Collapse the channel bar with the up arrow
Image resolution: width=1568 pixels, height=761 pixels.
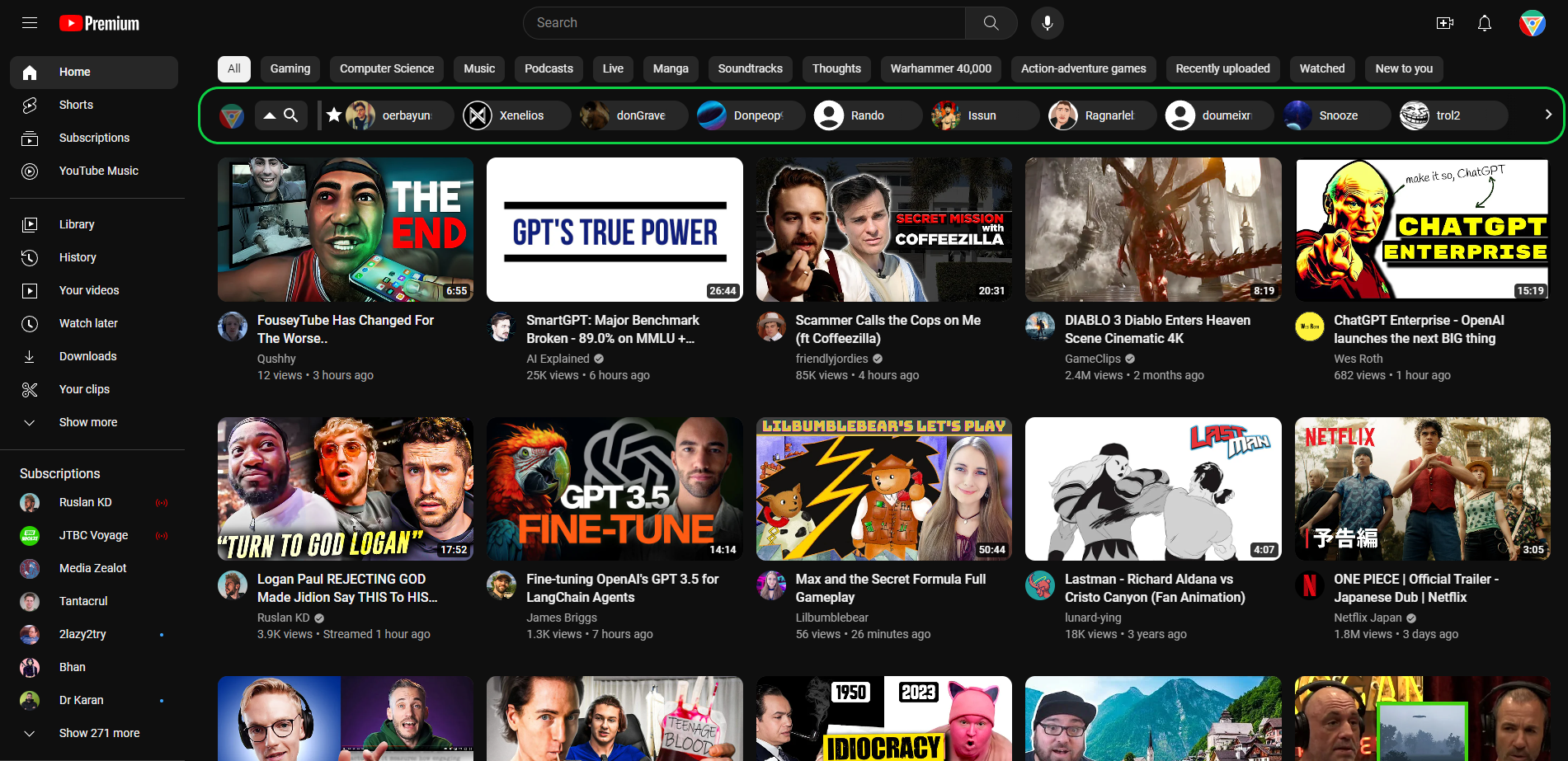270,115
